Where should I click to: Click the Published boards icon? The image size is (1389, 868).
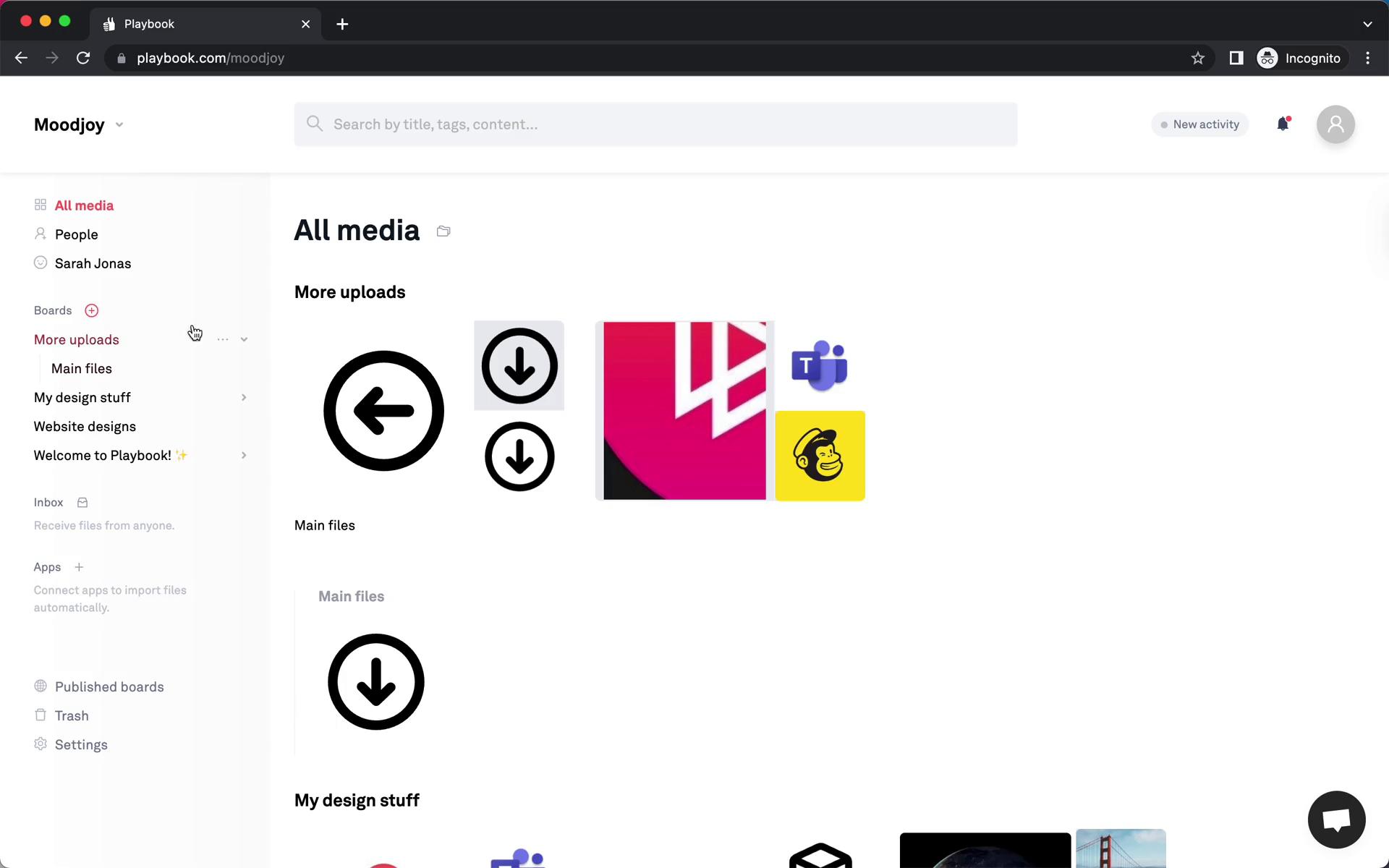[x=40, y=685]
